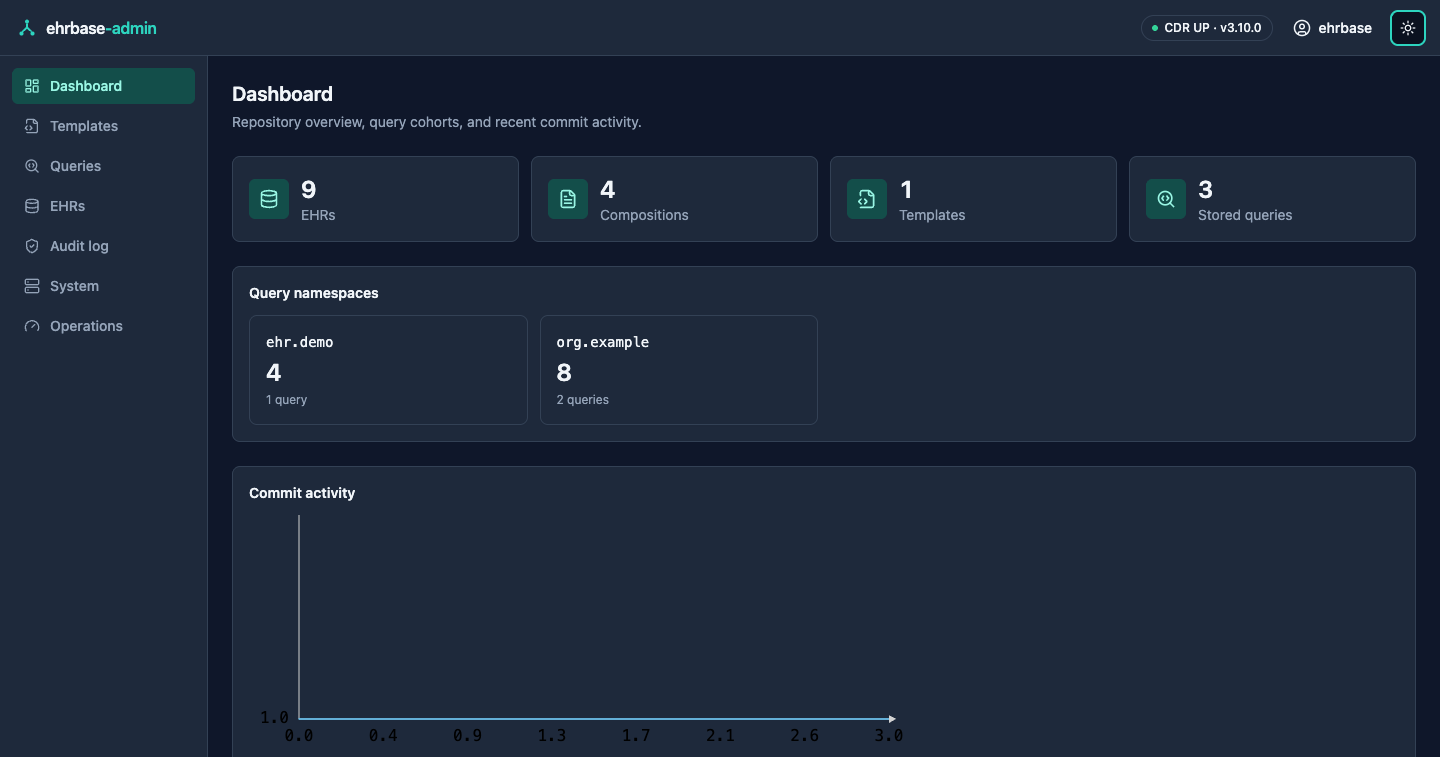Click the Repository overview description text
1440x757 pixels.
[x=437, y=122]
